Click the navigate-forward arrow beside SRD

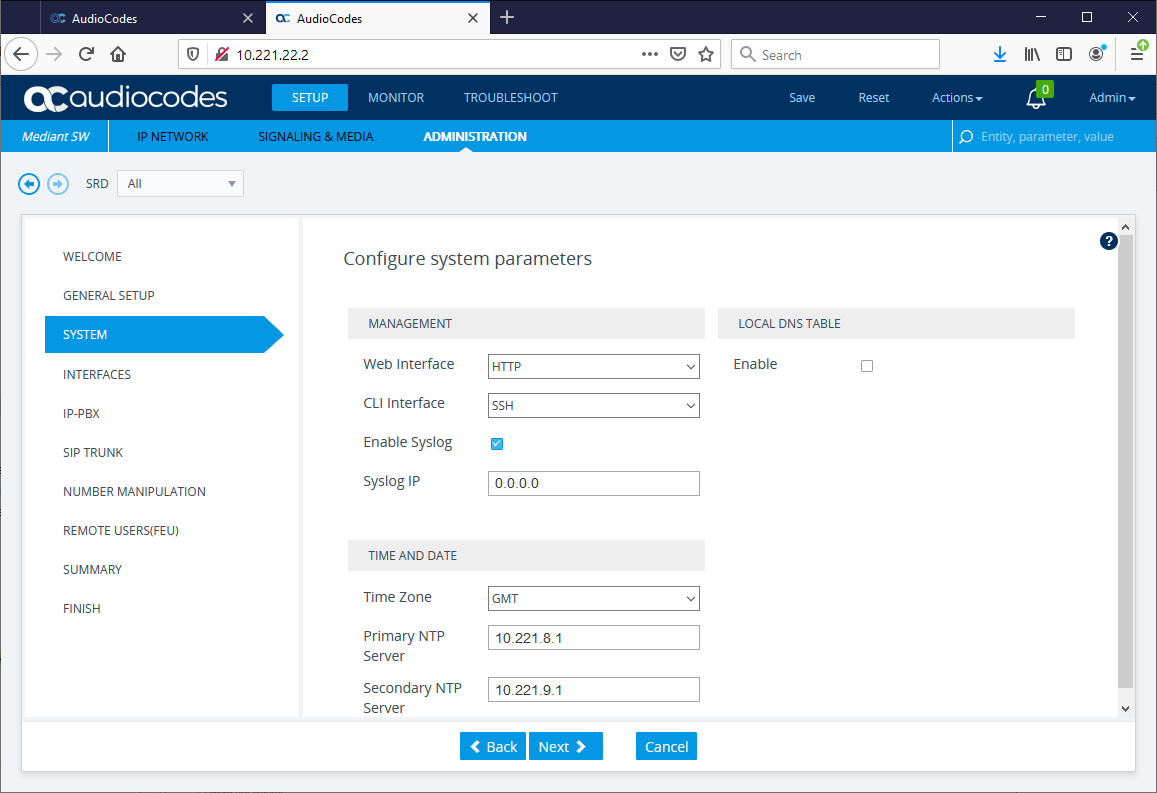[58, 184]
